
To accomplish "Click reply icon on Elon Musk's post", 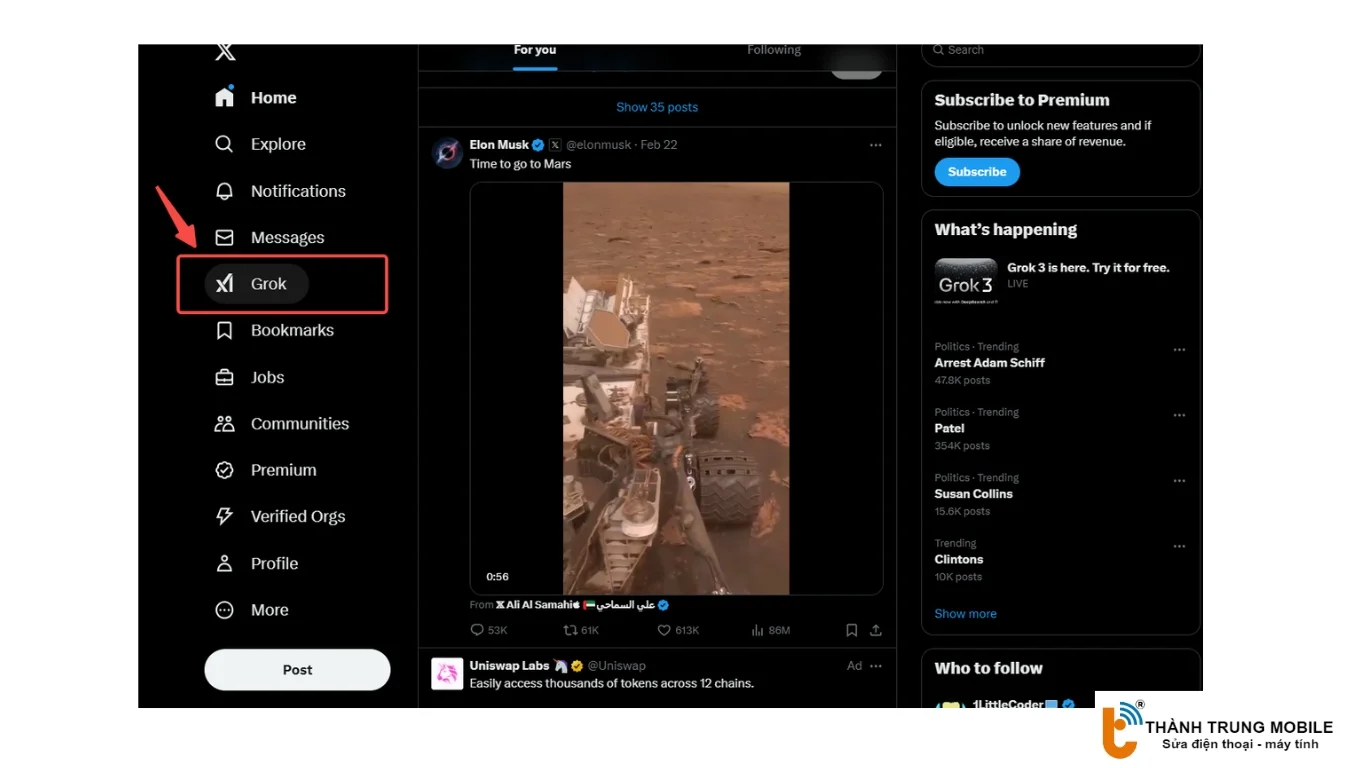I will pos(477,631).
